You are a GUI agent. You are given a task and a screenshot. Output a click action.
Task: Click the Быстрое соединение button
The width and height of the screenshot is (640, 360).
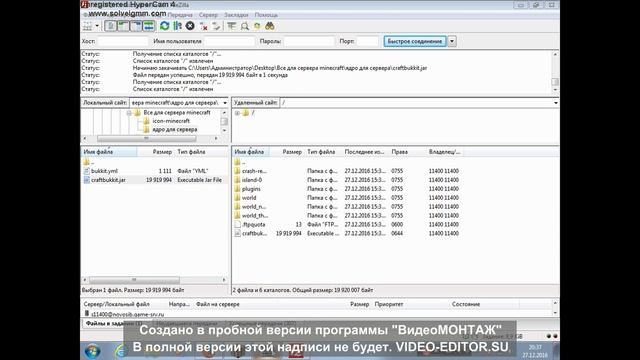pos(415,41)
